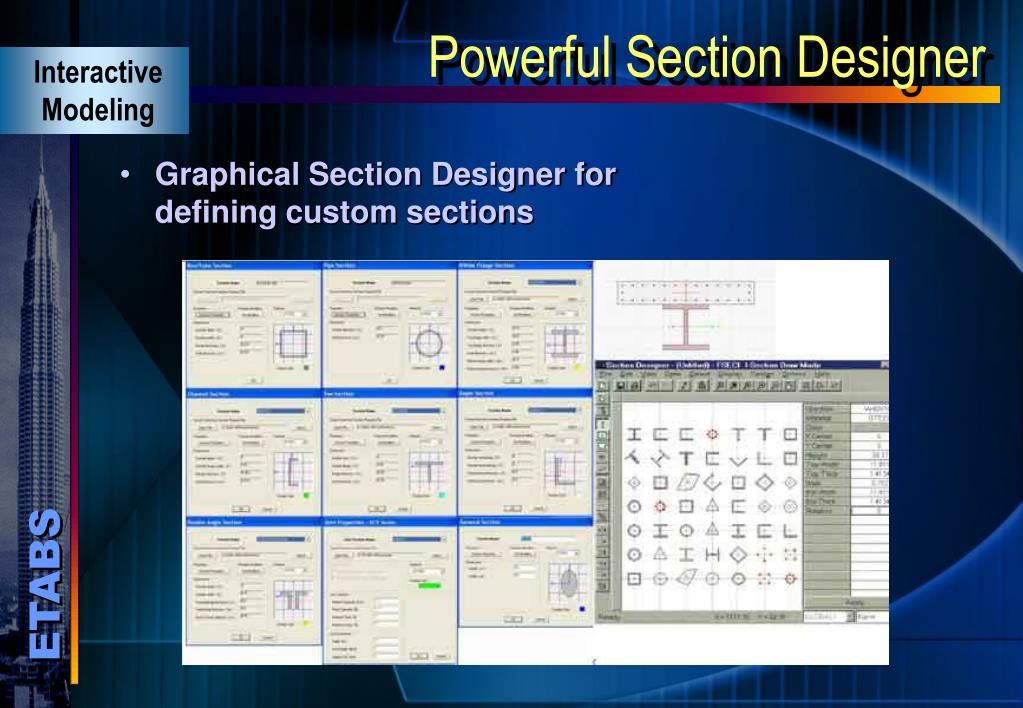Click OK in the Tee Section dialog

click(x=376, y=509)
